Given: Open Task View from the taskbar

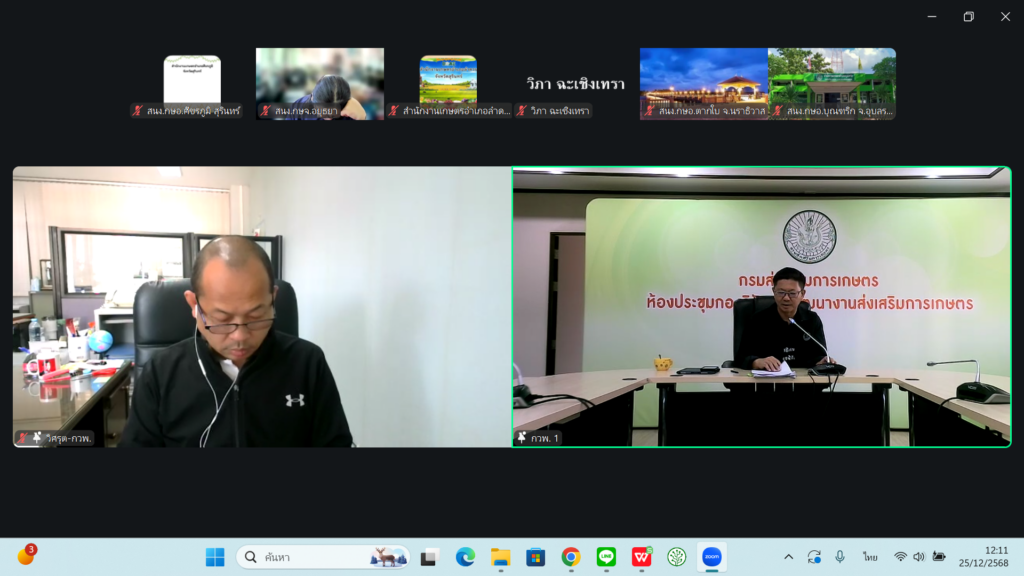Looking at the screenshot, I should click(x=429, y=557).
